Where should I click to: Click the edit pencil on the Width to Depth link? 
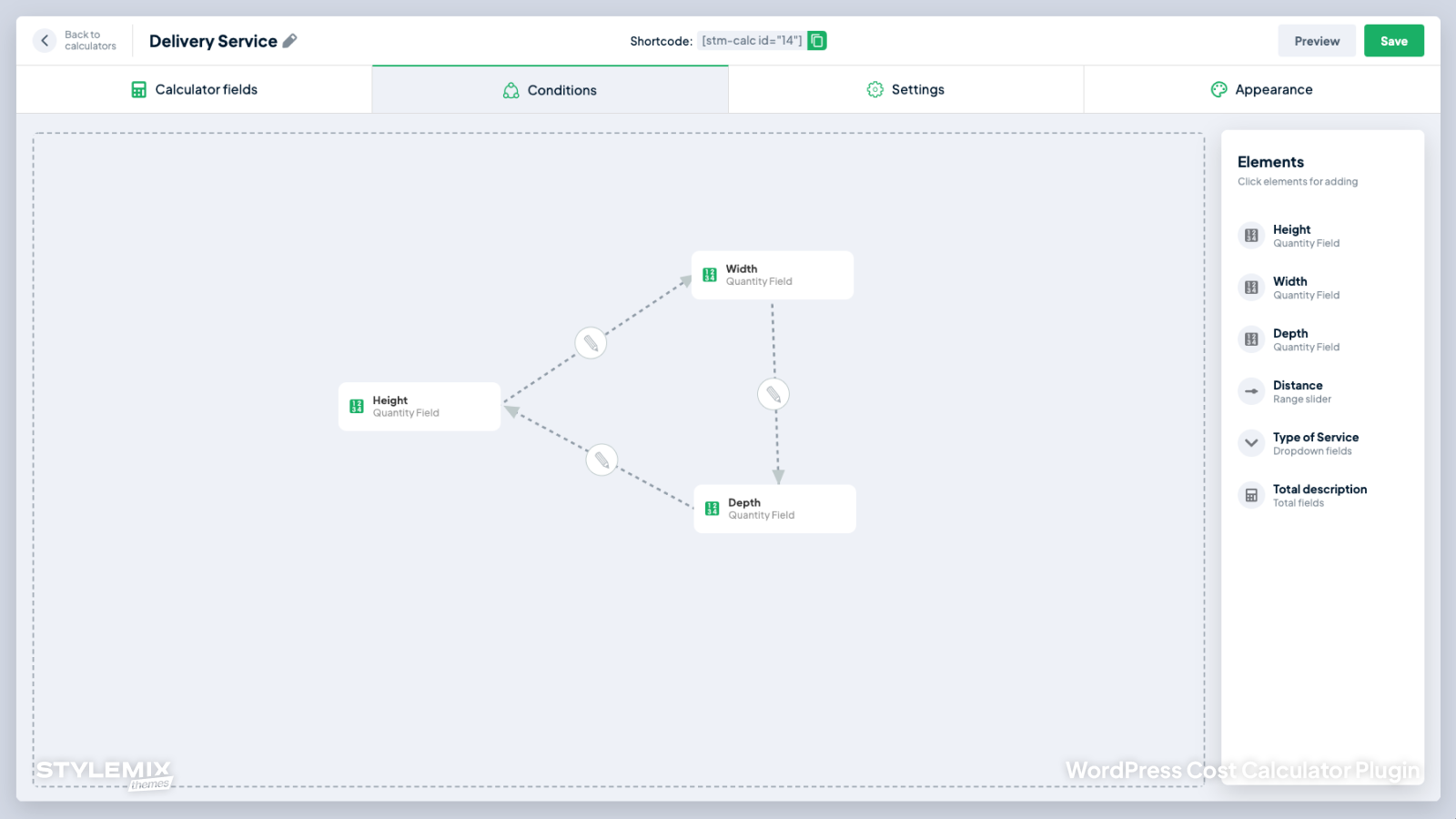tap(773, 394)
